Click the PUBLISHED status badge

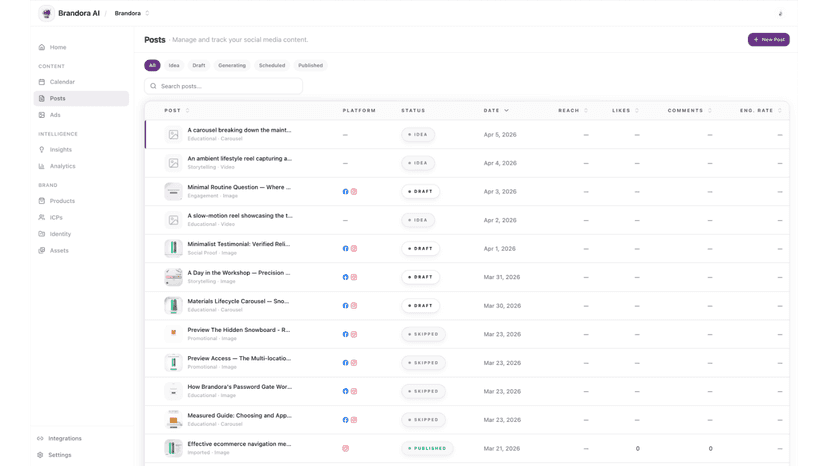click(x=427, y=448)
